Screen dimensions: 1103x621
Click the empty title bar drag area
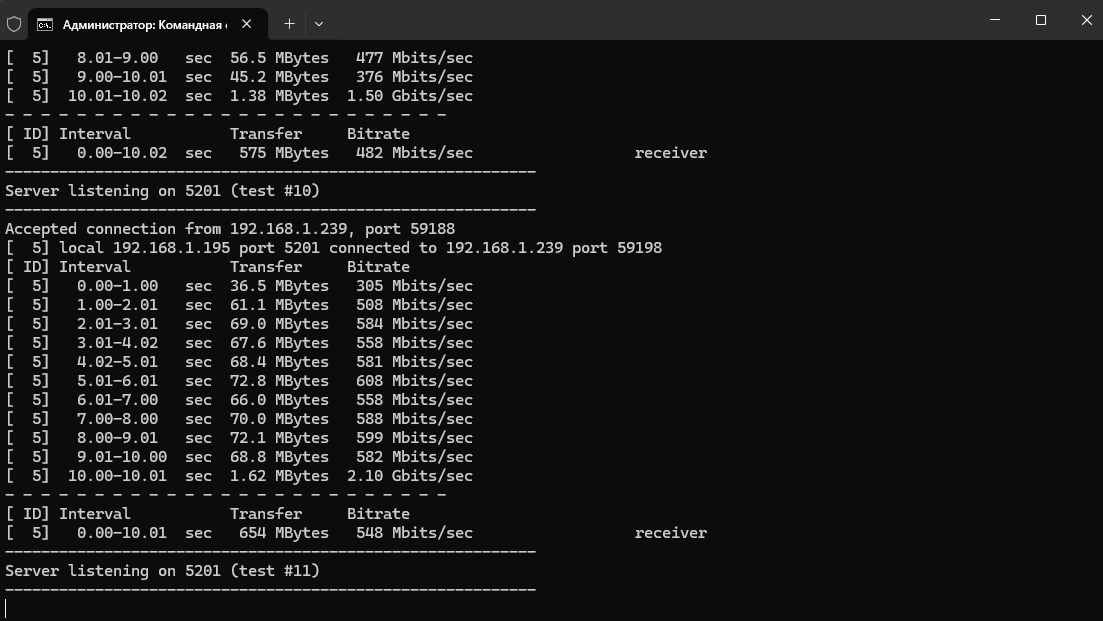(x=650, y=20)
